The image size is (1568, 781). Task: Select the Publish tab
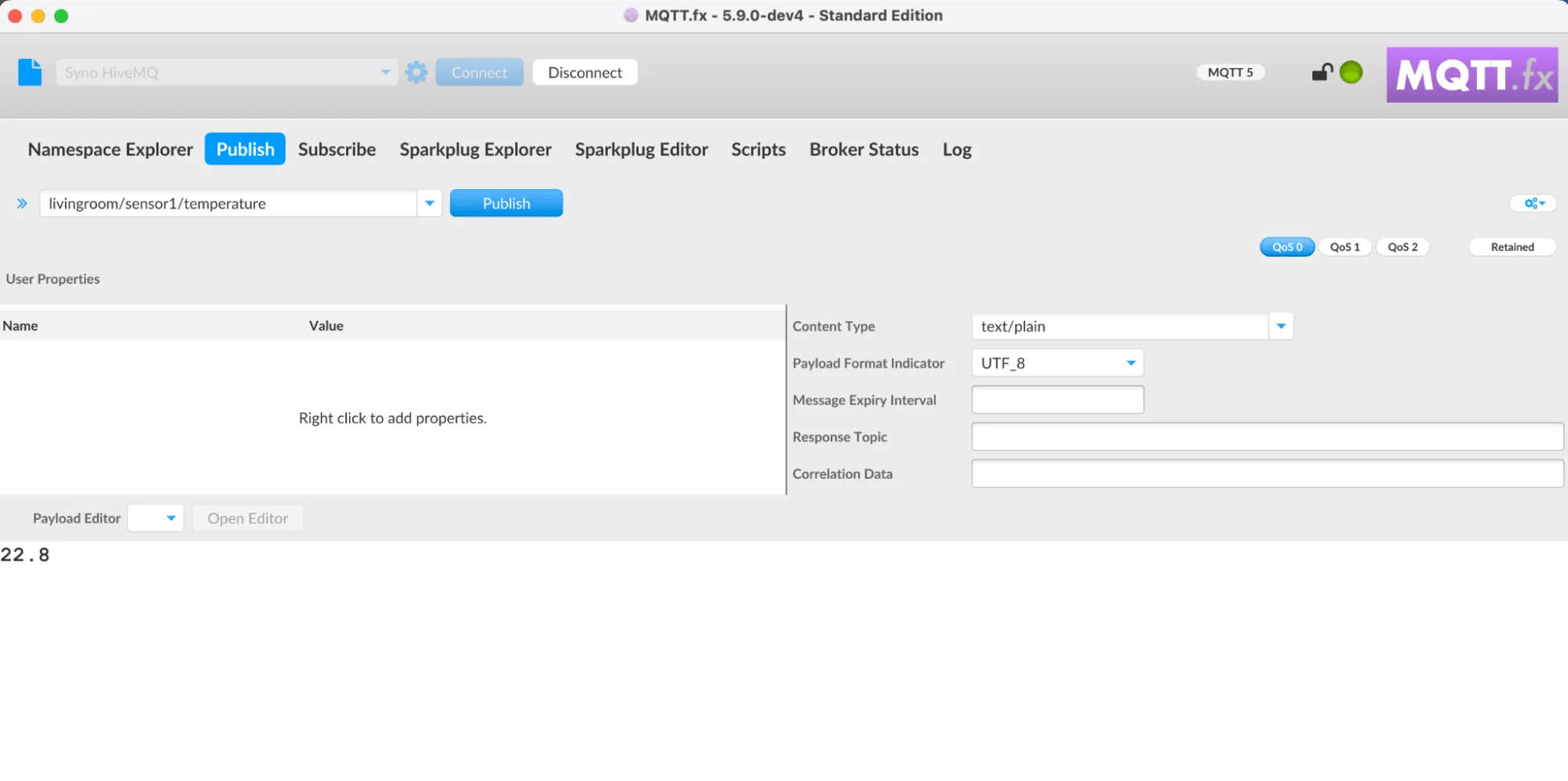(246, 149)
